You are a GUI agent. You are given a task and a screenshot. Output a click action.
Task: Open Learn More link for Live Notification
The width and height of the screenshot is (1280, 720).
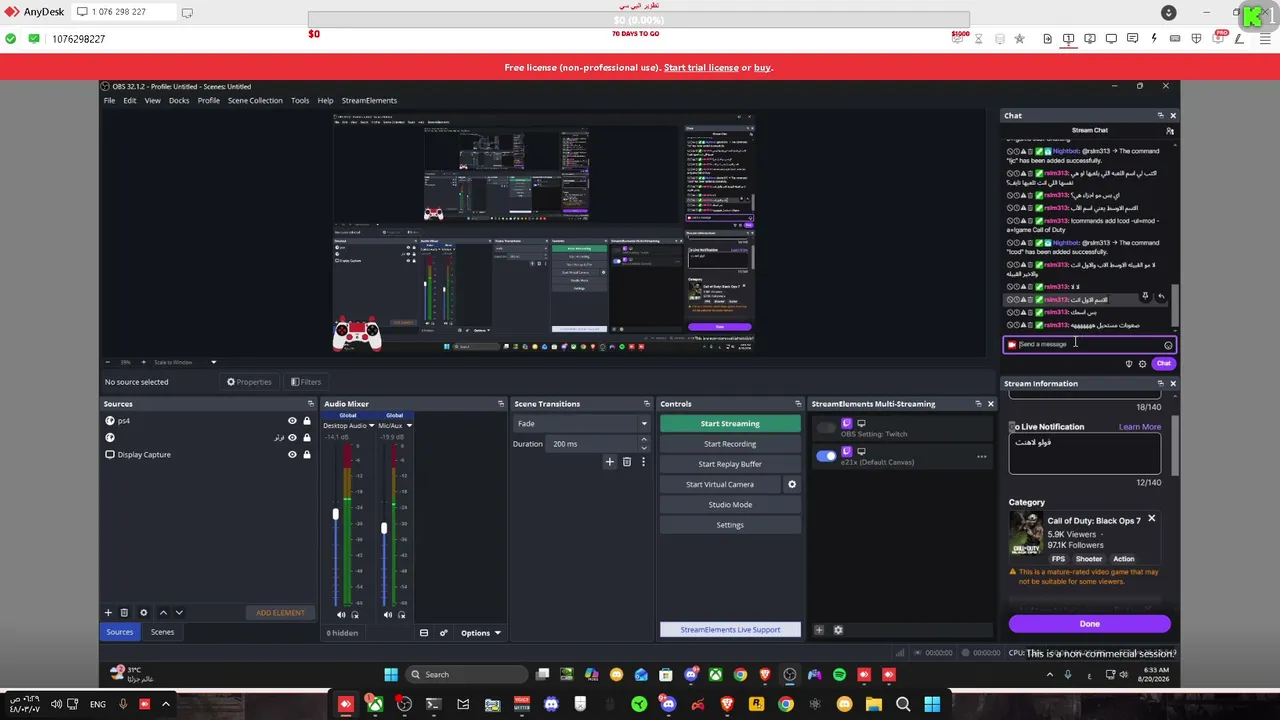point(1139,427)
